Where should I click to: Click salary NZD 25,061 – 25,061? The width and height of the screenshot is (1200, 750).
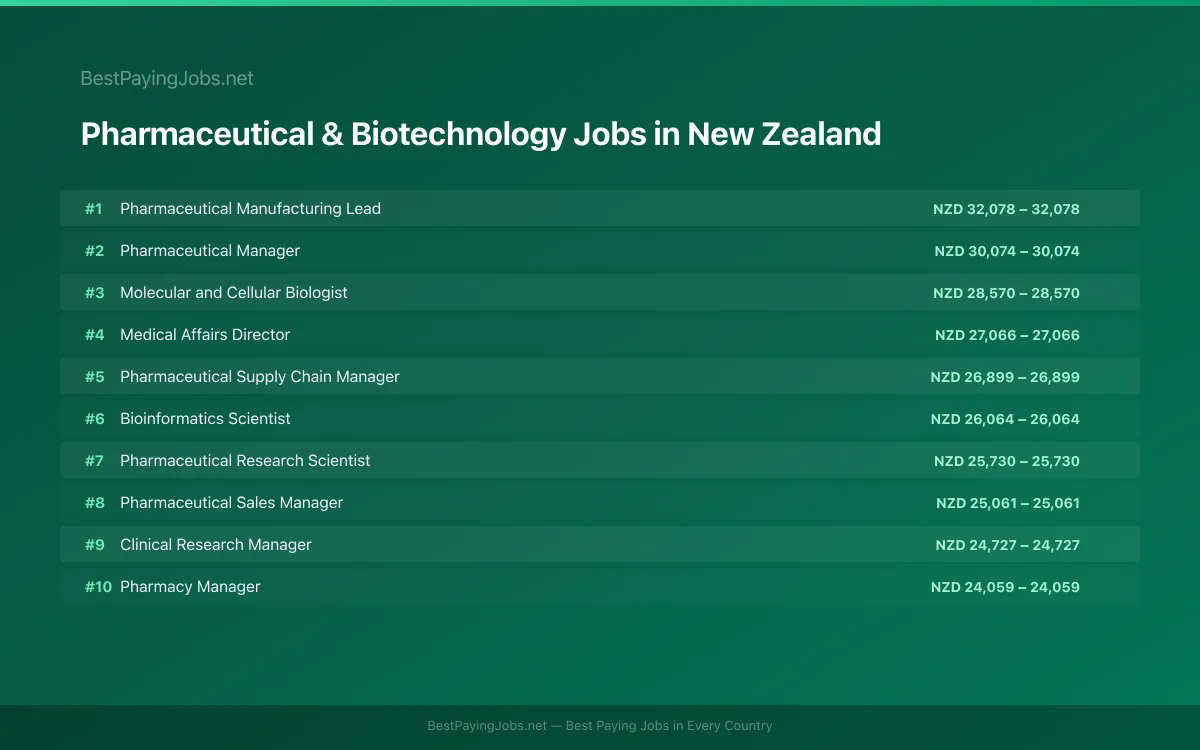(1008, 503)
